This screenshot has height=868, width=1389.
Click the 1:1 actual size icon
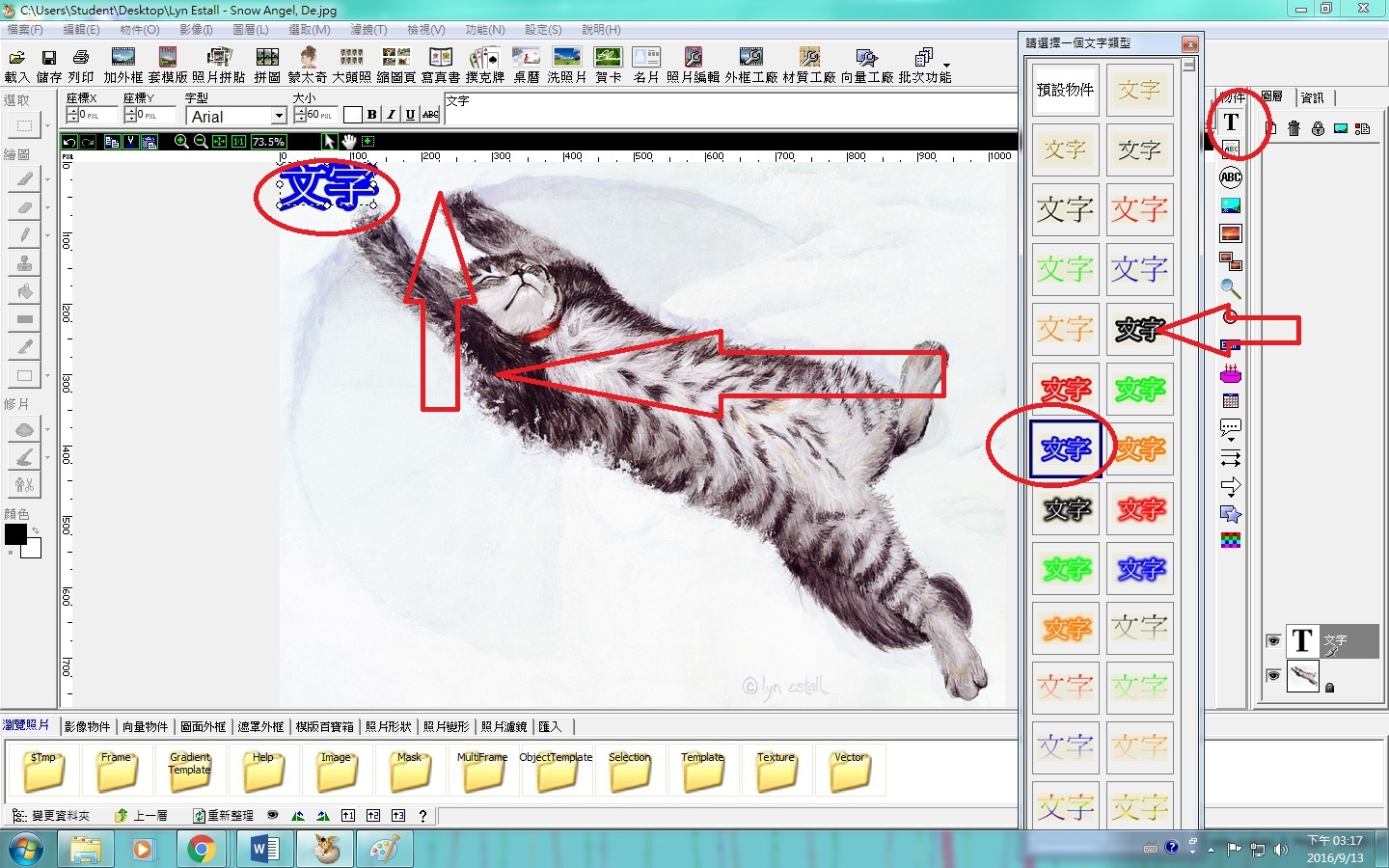coord(238,142)
